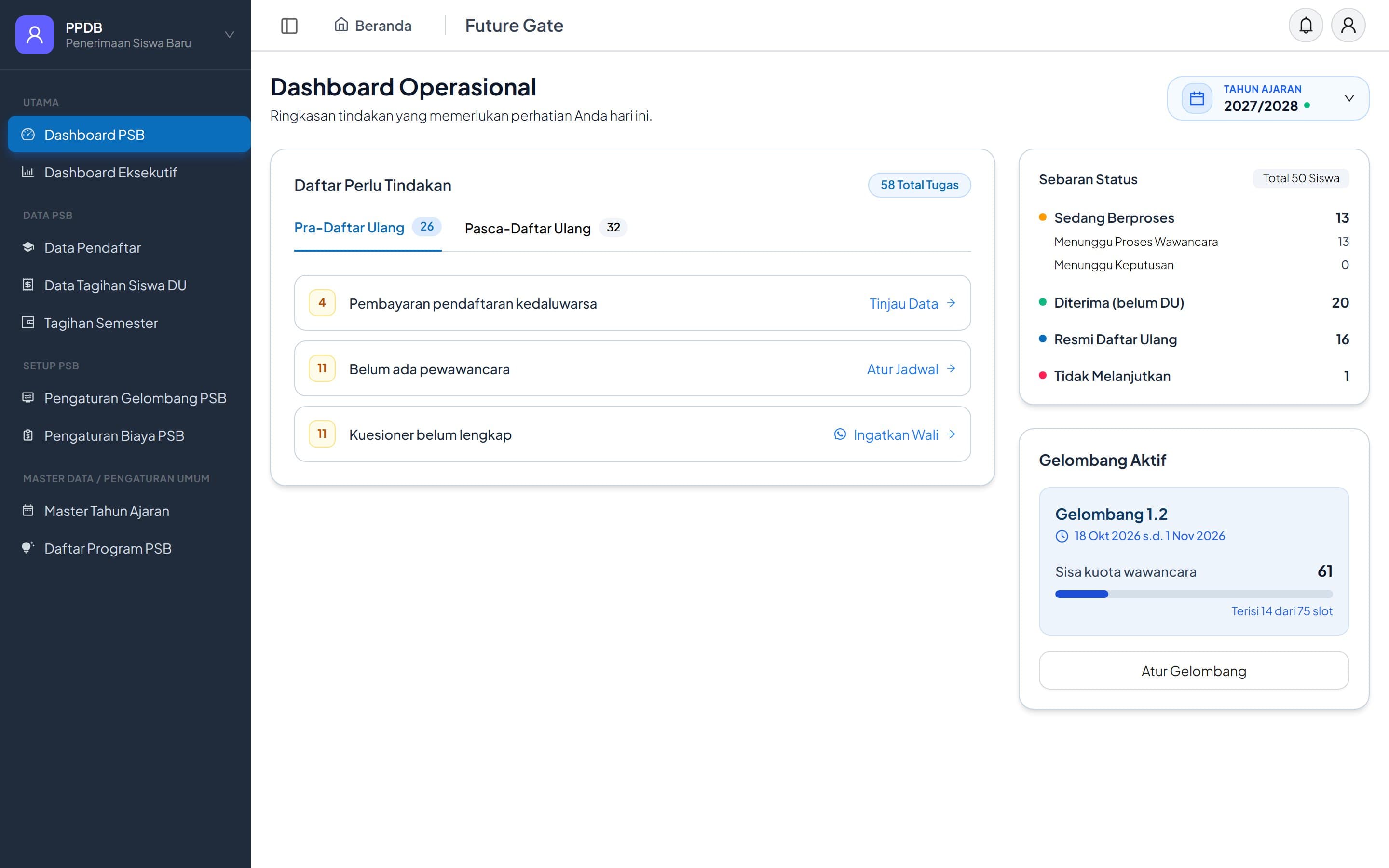Click the Beranda home icon
The height and width of the screenshot is (868, 1389).
click(x=341, y=25)
